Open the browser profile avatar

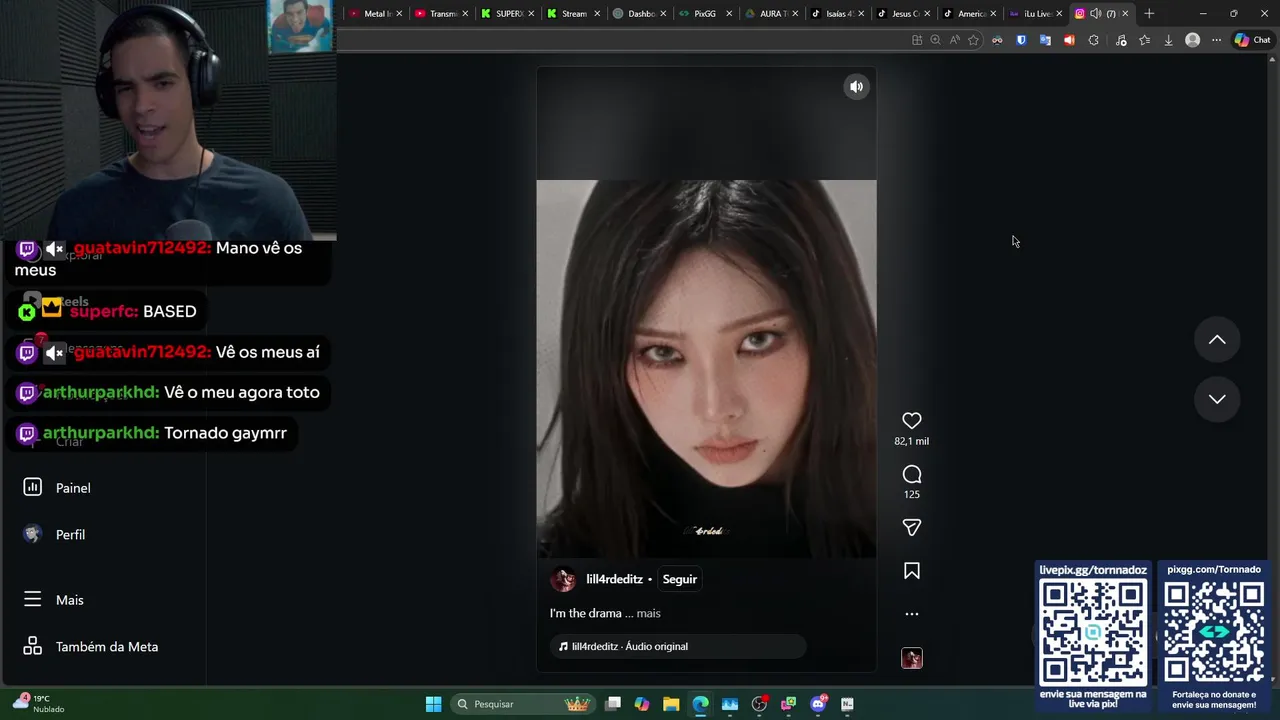click(1192, 40)
